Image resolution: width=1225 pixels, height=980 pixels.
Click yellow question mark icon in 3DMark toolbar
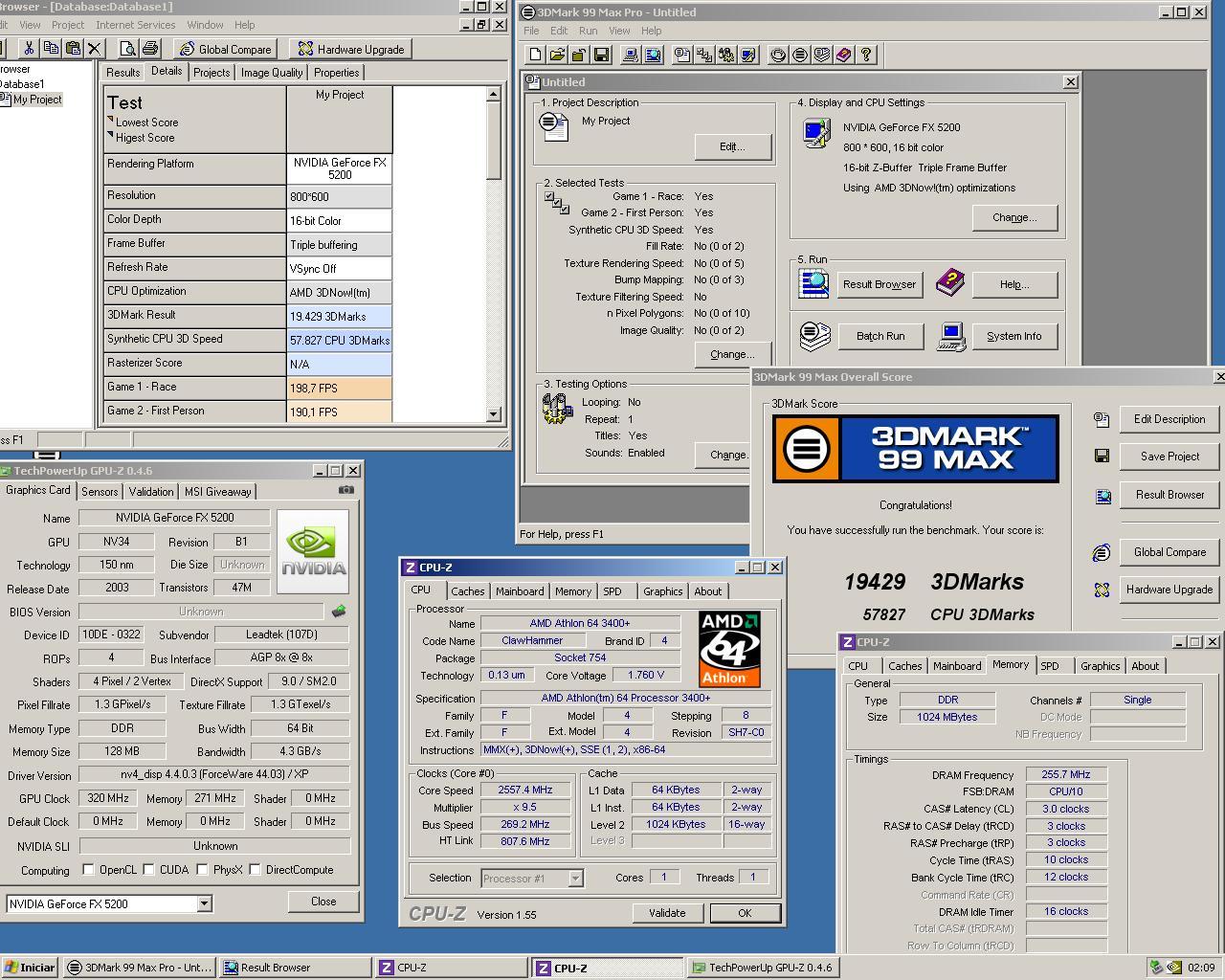[866, 56]
